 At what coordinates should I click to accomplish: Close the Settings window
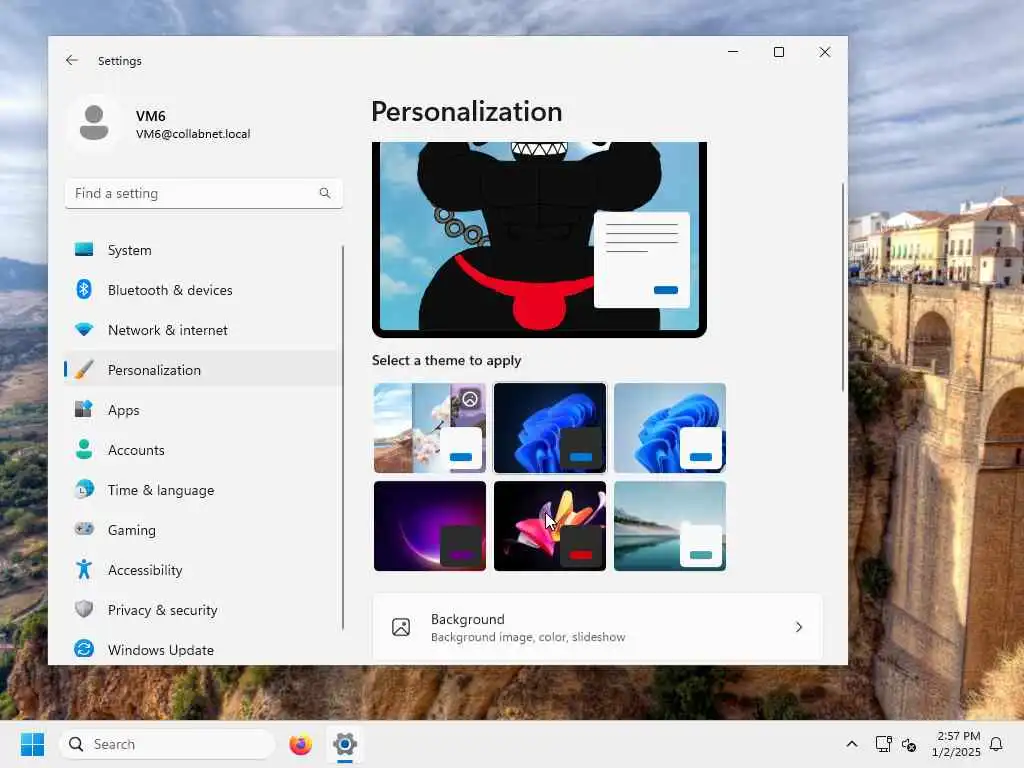tap(825, 52)
